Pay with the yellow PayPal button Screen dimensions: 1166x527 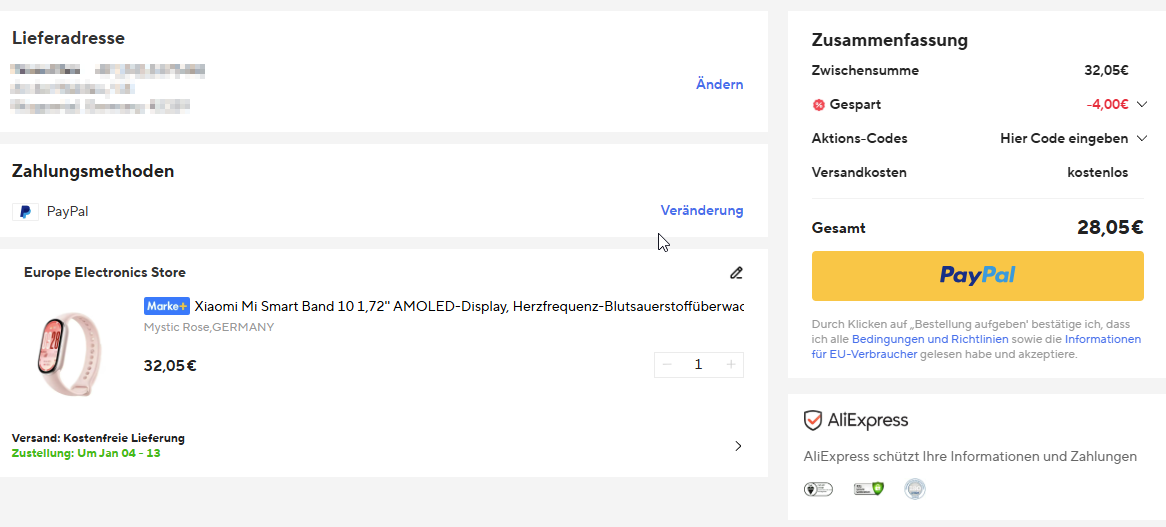coord(977,276)
